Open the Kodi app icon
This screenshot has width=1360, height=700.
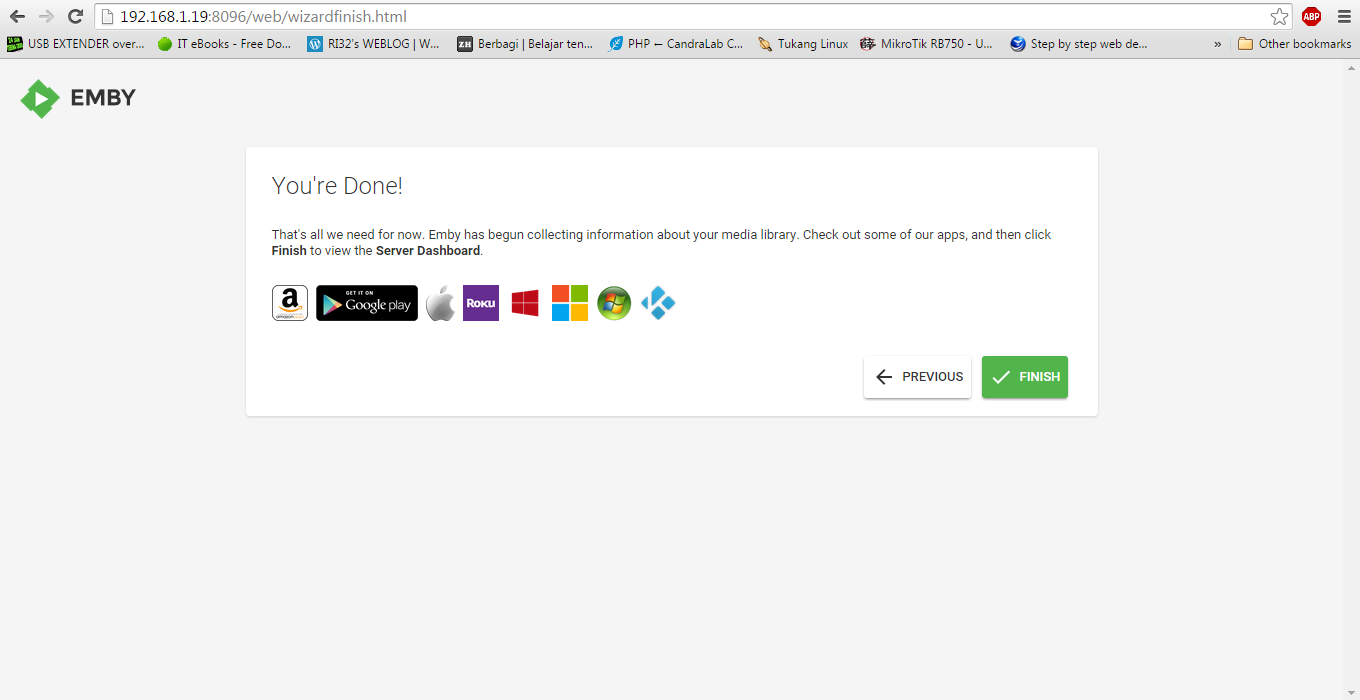pyautogui.click(x=658, y=303)
